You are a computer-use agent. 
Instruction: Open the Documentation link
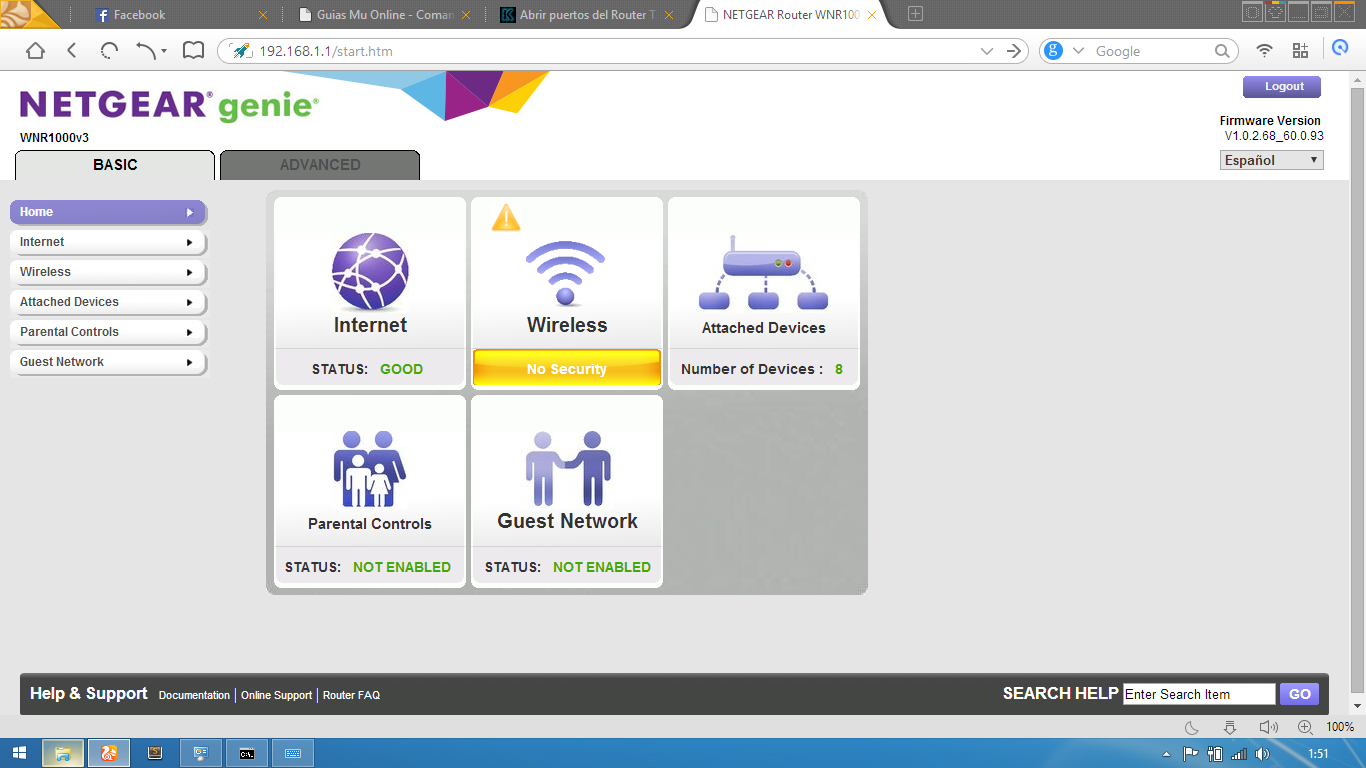click(194, 695)
